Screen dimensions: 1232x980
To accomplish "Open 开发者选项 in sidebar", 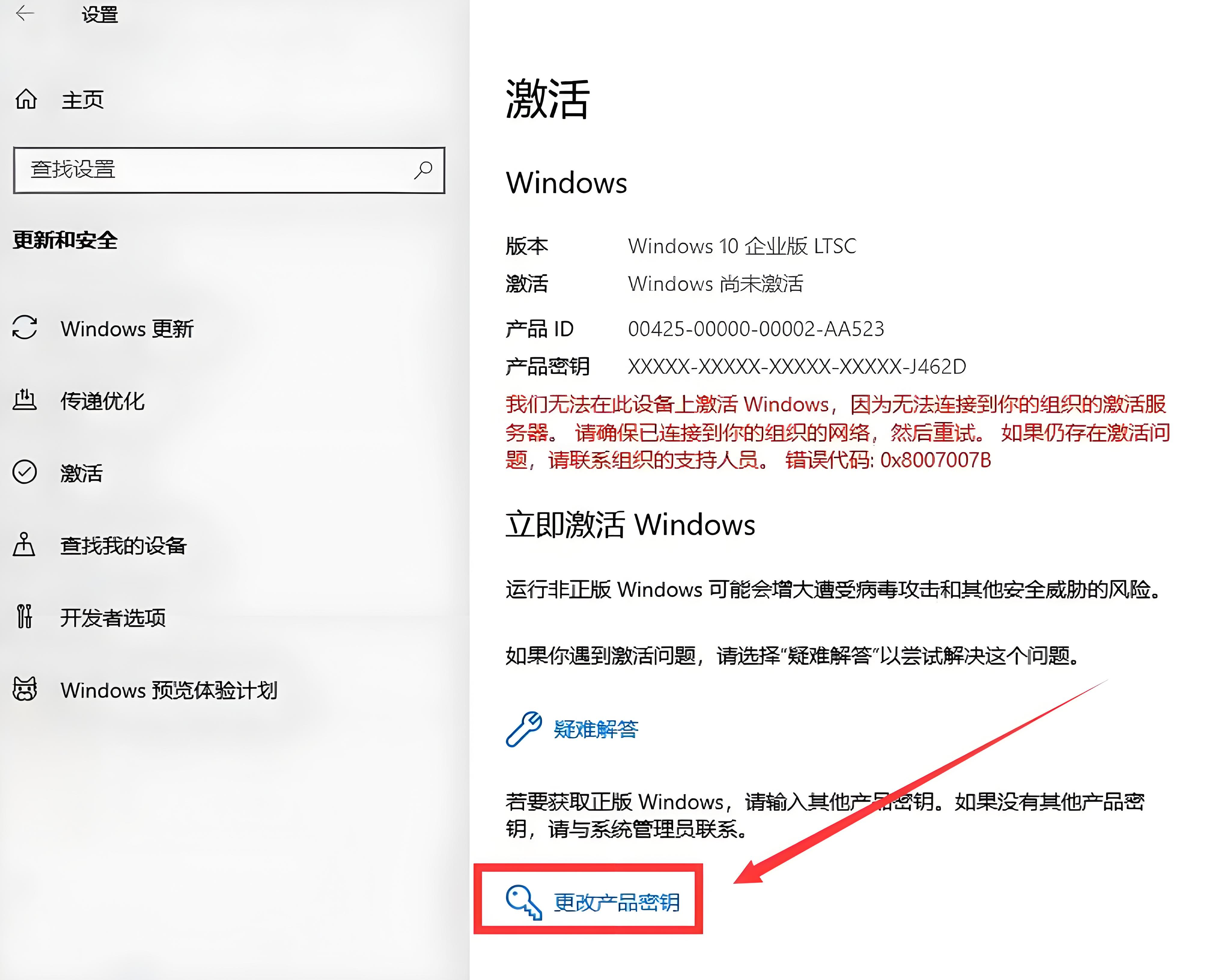I will coord(113,617).
